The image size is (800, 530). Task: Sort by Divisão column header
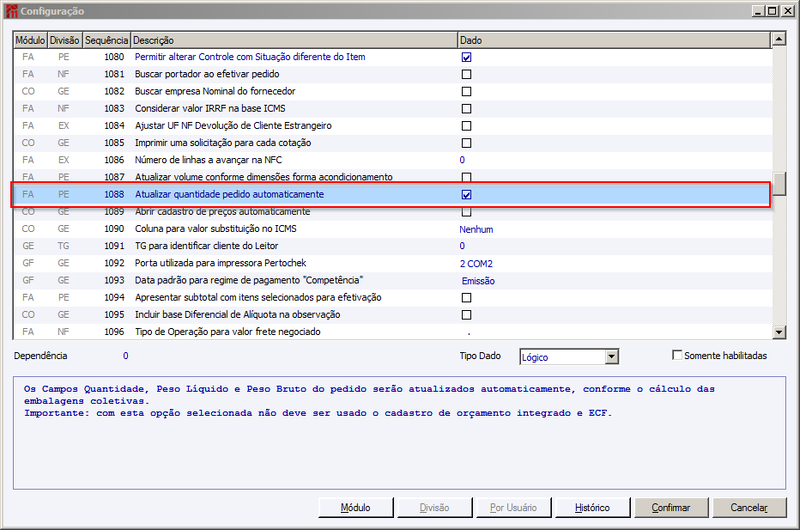coord(65,40)
